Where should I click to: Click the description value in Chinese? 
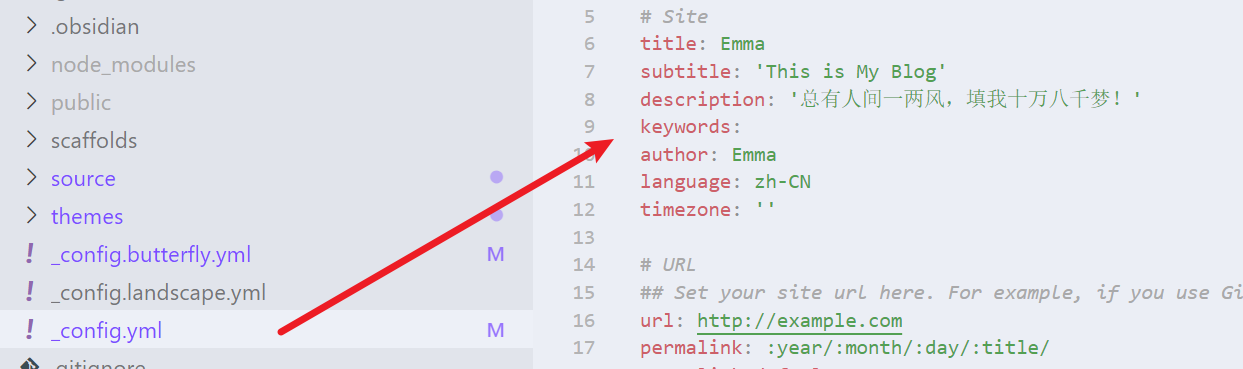tap(965, 99)
